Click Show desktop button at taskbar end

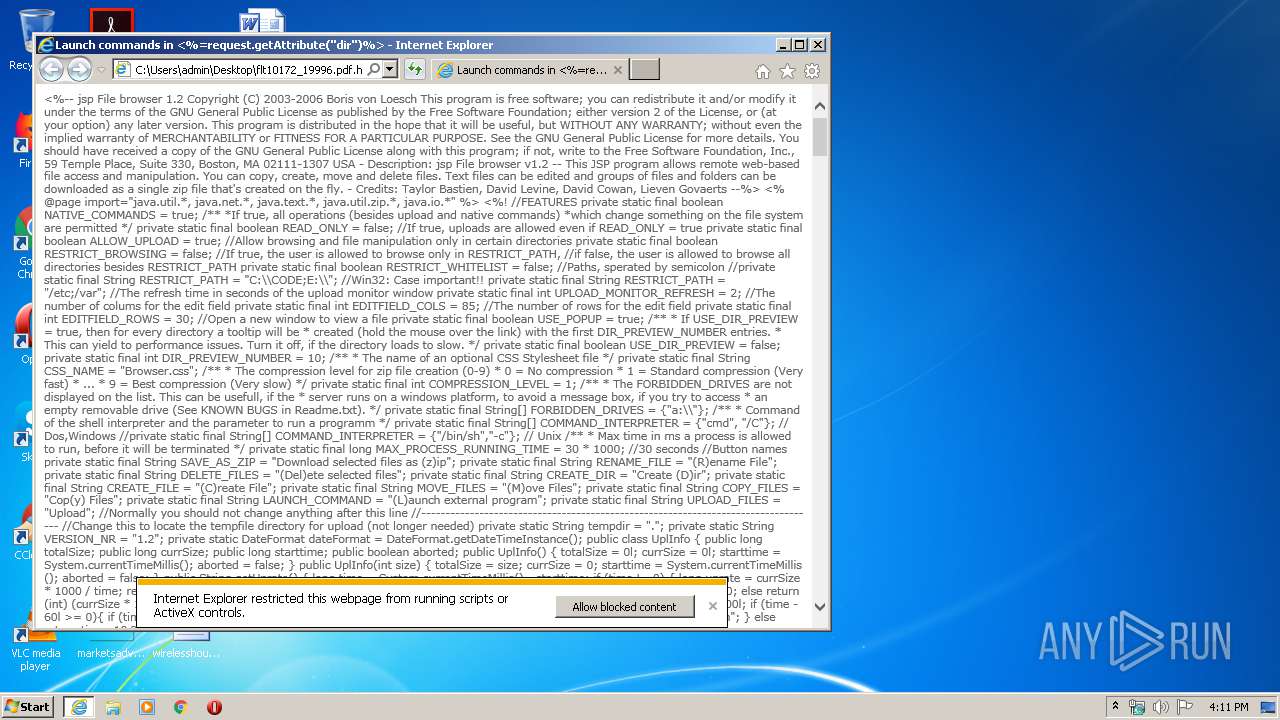click(x=1270, y=707)
